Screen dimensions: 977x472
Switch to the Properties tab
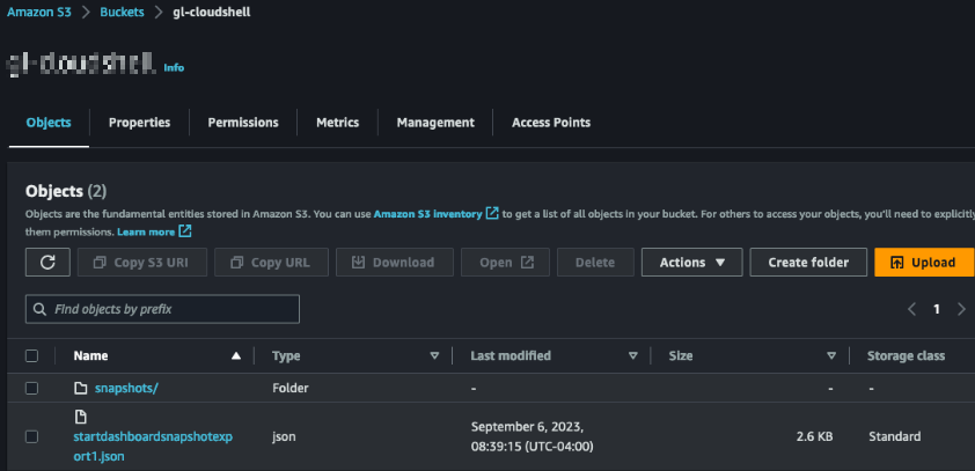tap(140, 123)
